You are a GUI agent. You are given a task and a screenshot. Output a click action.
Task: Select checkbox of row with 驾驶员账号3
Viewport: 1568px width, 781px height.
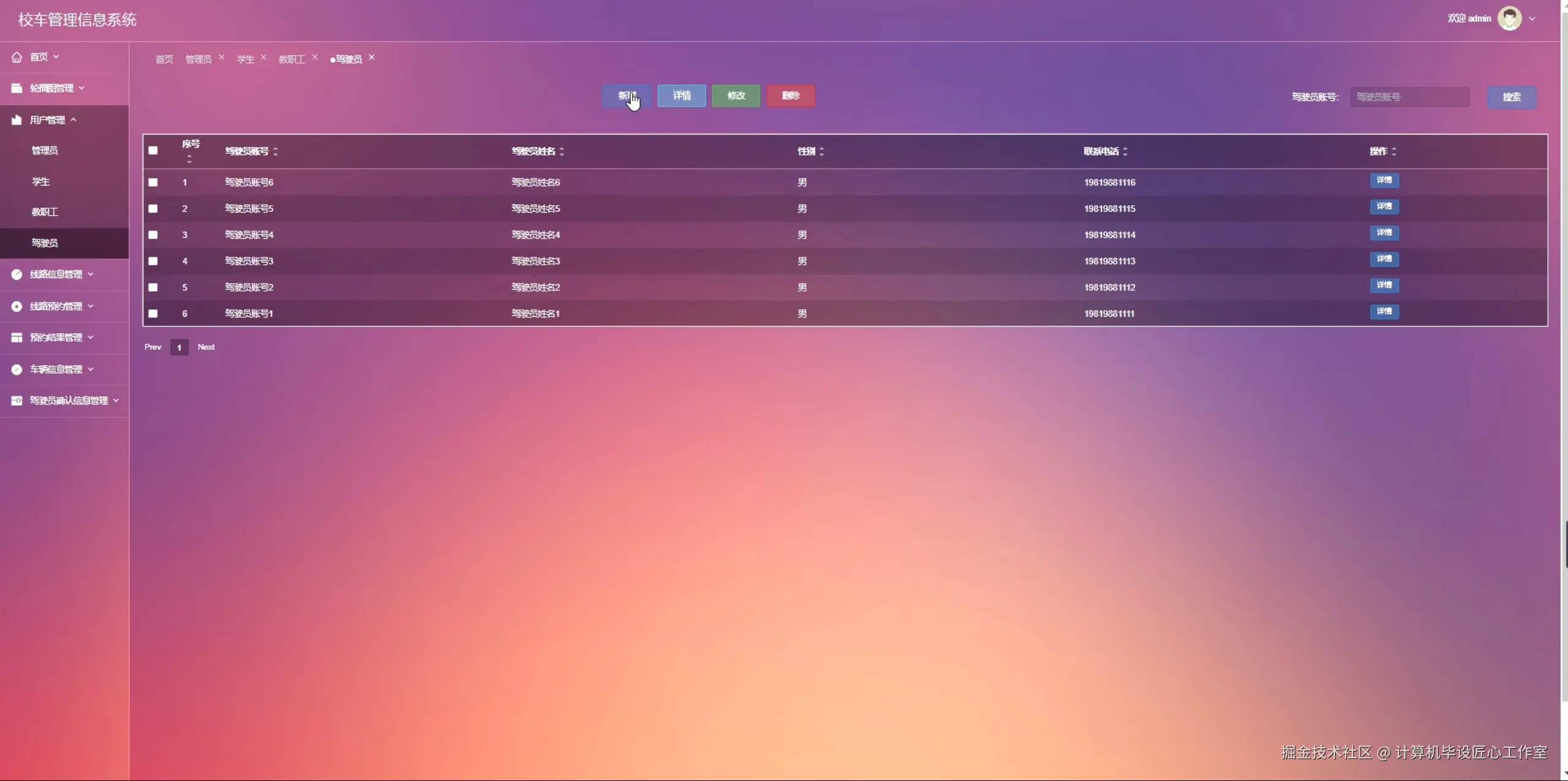(153, 261)
